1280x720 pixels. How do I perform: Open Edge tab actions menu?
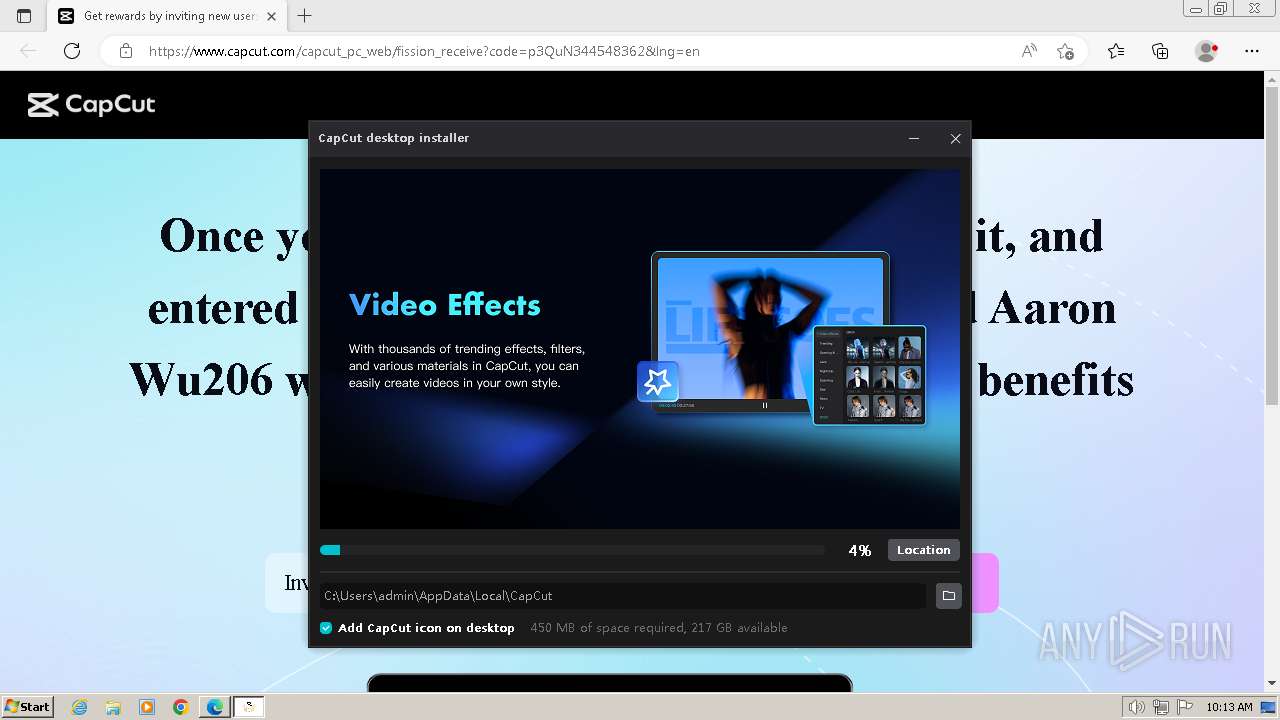[x=24, y=16]
